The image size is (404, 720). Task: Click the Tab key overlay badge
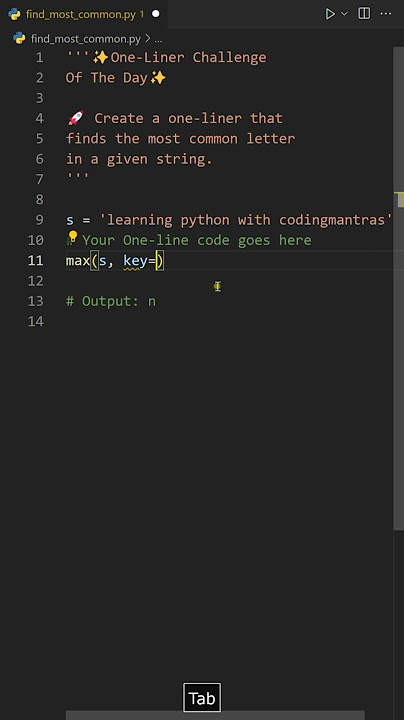[202, 698]
